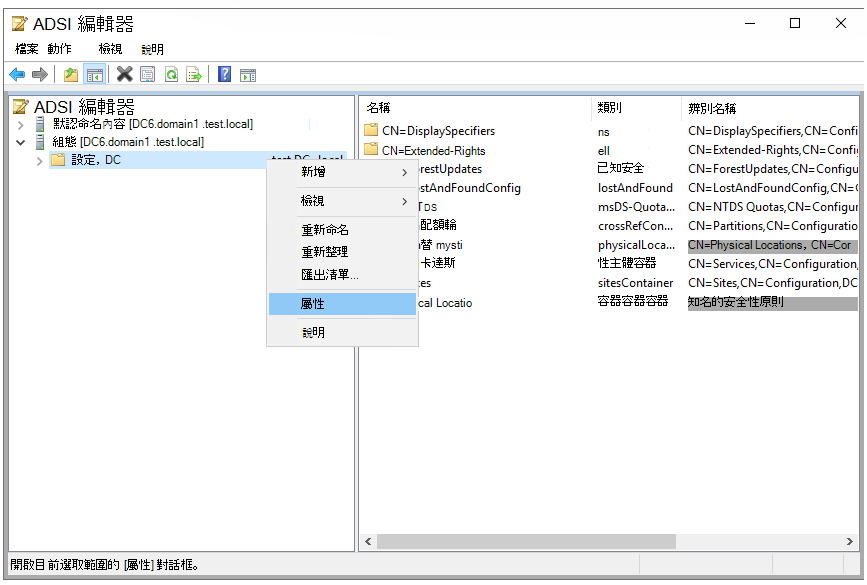Image resolution: width=867 pixels, height=585 pixels.
Task: Click the server icon beside 默認命名內容
Action: coord(40,124)
